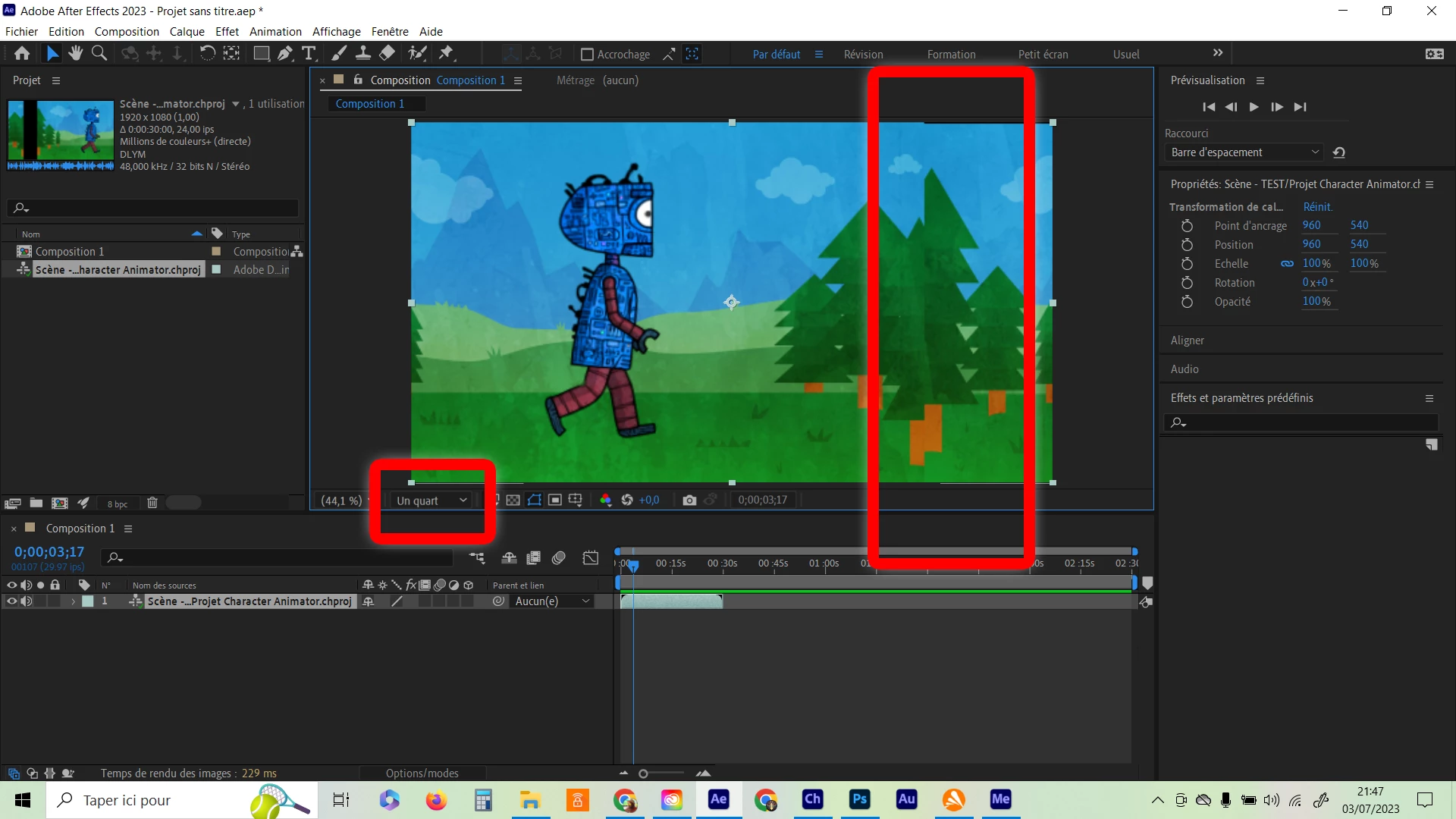This screenshot has width=1456, height=819.
Task: Open the Barre d'espacement shortcut dropdown
Action: click(1244, 152)
